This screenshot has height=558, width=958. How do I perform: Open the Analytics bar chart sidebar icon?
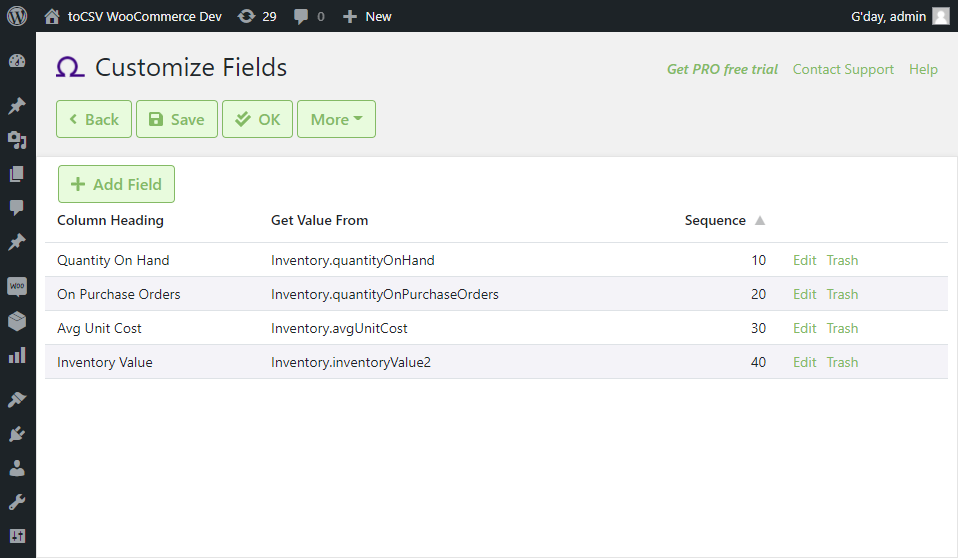click(x=17, y=355)
